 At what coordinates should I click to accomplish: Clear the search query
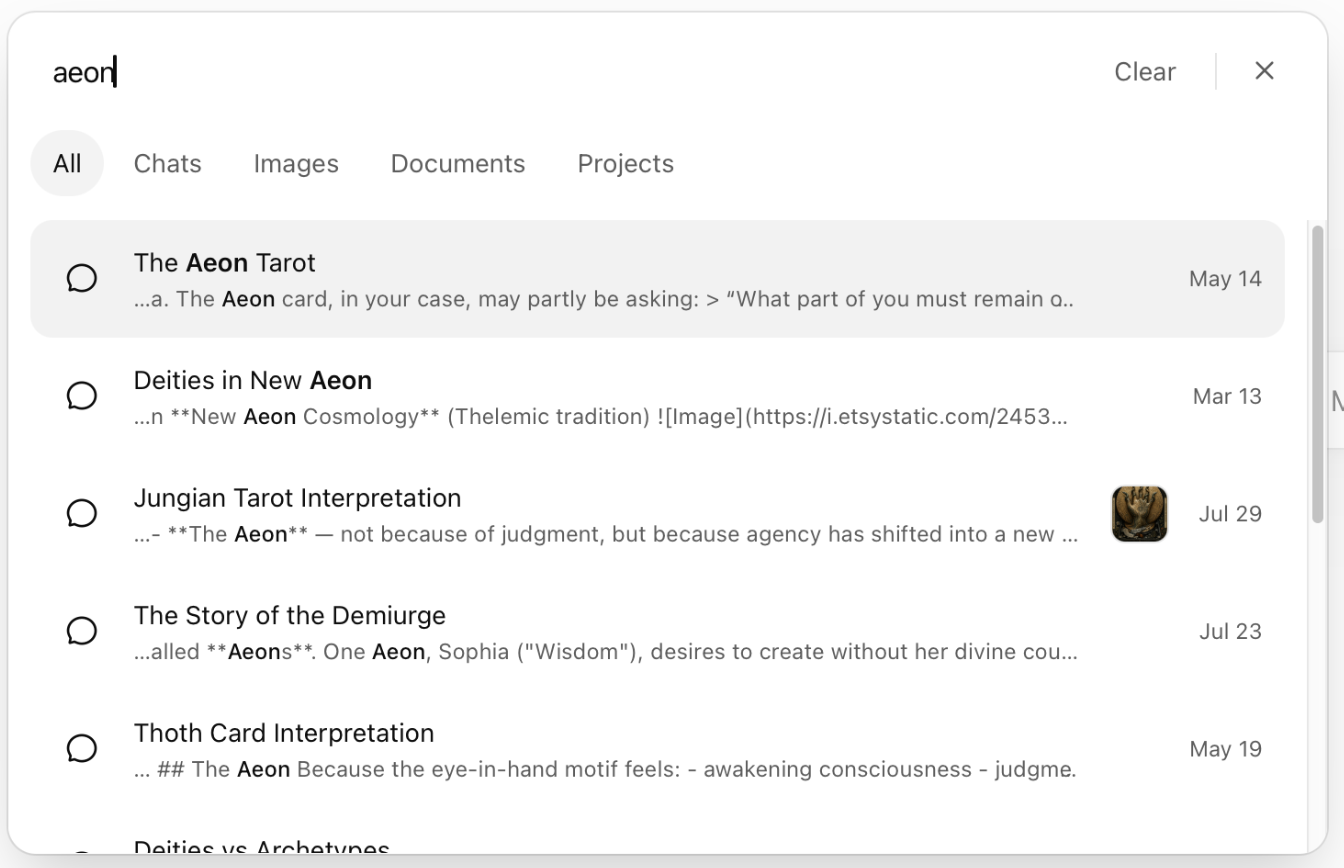pos(1145,72)
